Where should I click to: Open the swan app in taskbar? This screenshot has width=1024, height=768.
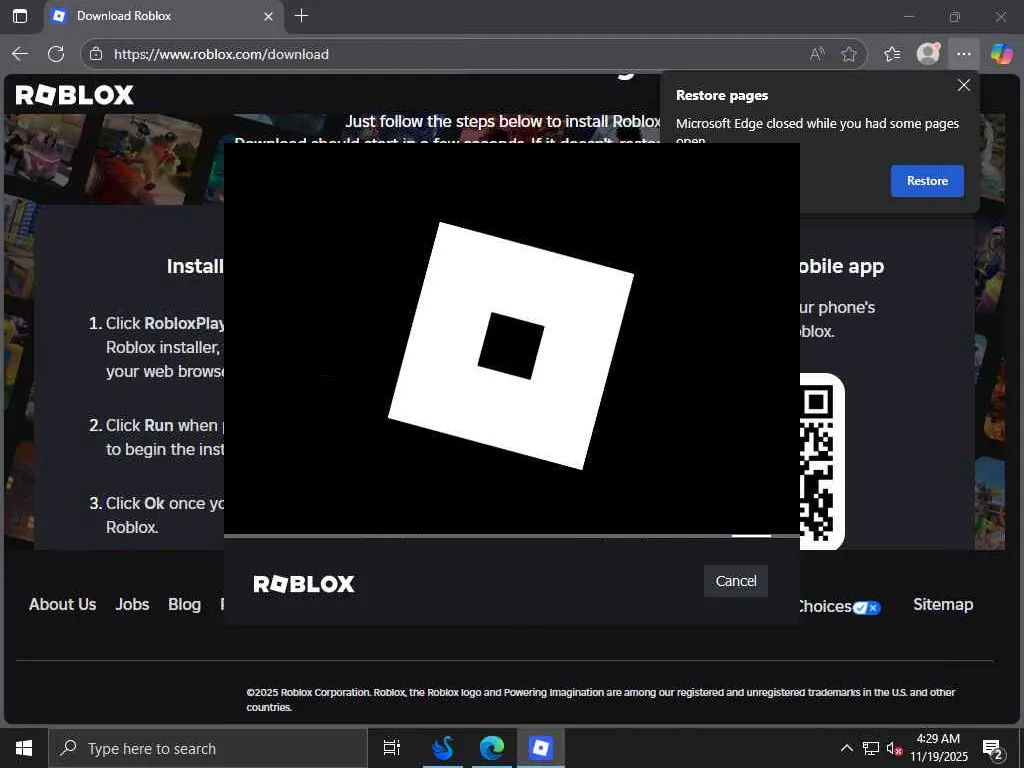[443, 748]
